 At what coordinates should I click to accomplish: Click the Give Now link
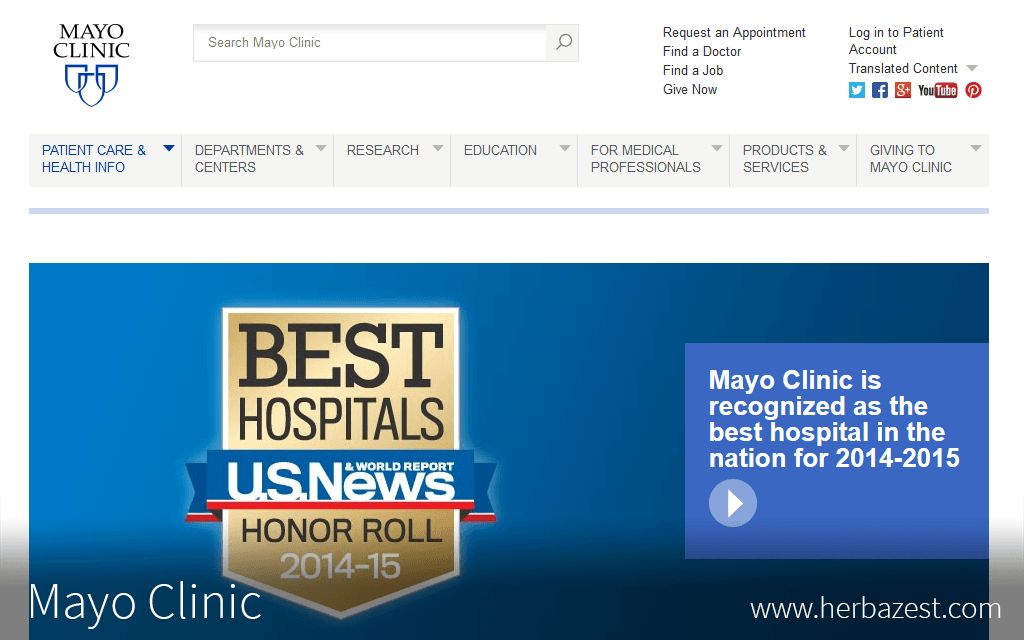[690, 89]
